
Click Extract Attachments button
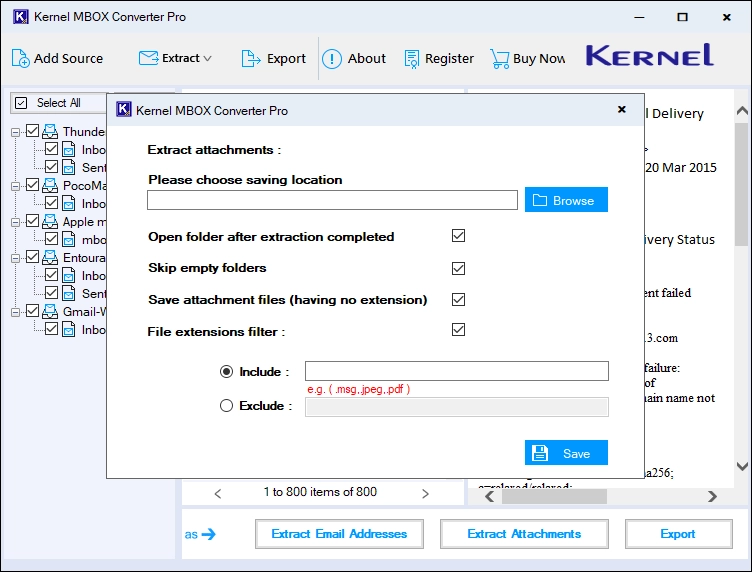click(524, 534)
